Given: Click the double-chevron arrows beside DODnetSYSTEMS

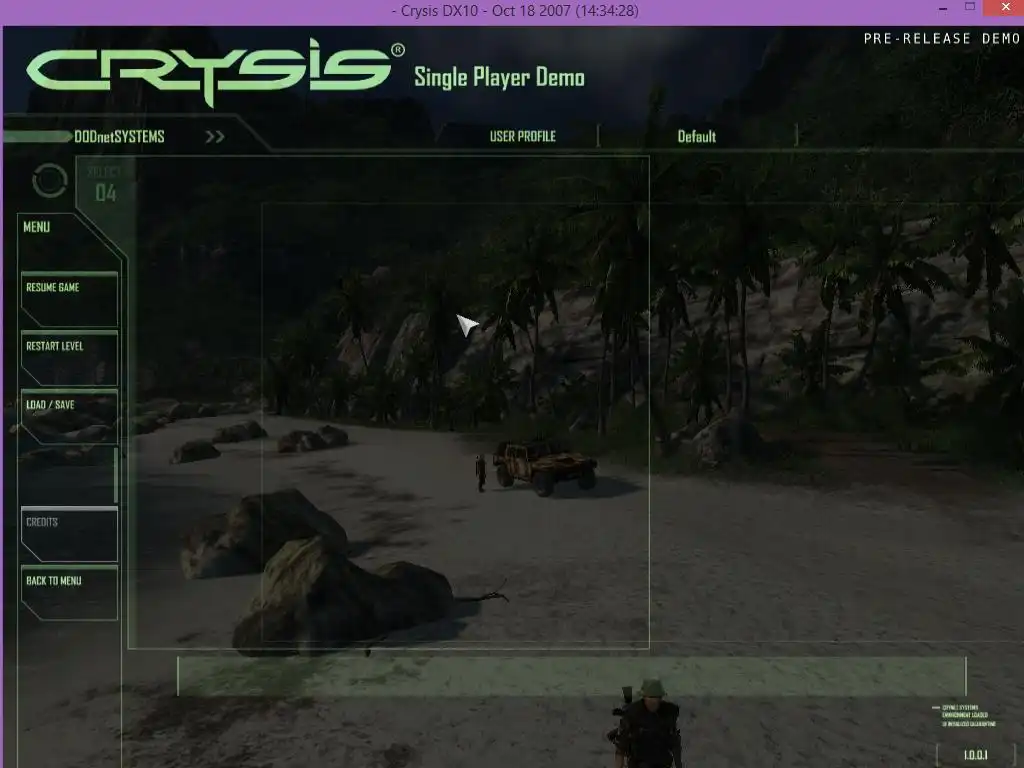Looking at the screenshot, I should (215, 136).
